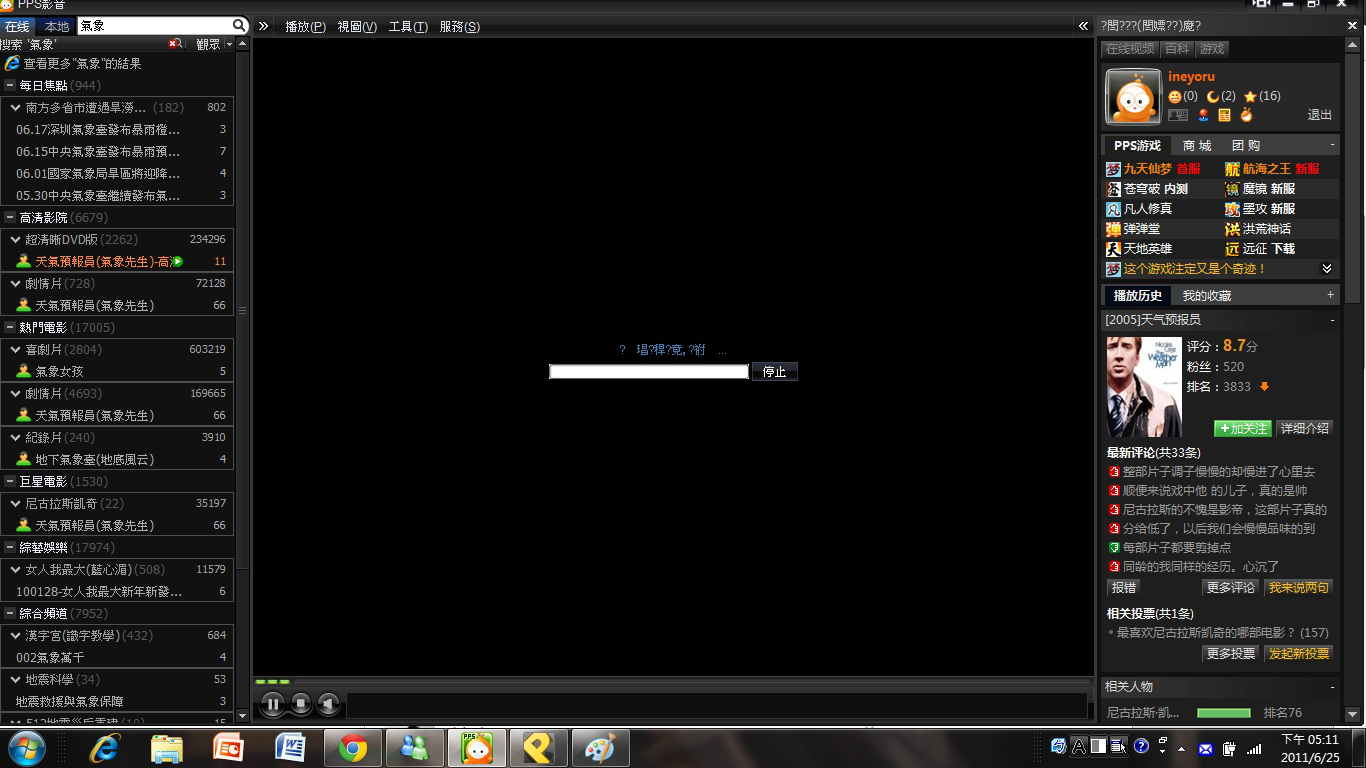This screenshot has width=1366, height=768.
Task: Click the 远征 game icon
Action: 1232,249
